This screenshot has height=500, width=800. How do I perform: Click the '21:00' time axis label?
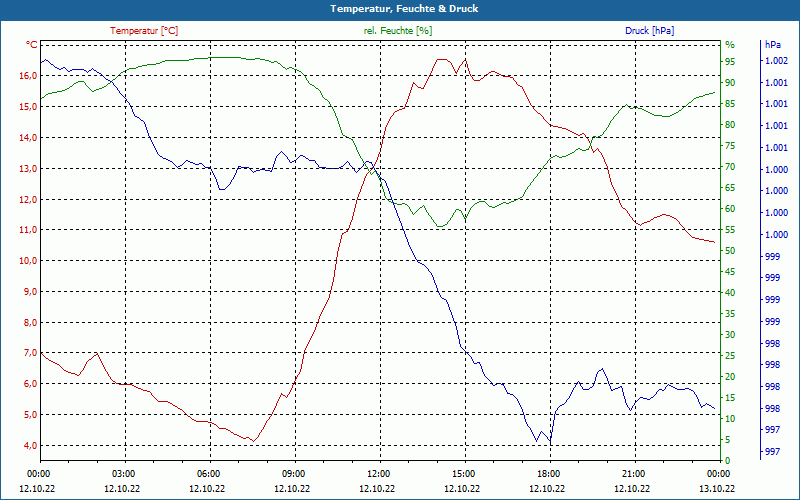coord(635,473)
